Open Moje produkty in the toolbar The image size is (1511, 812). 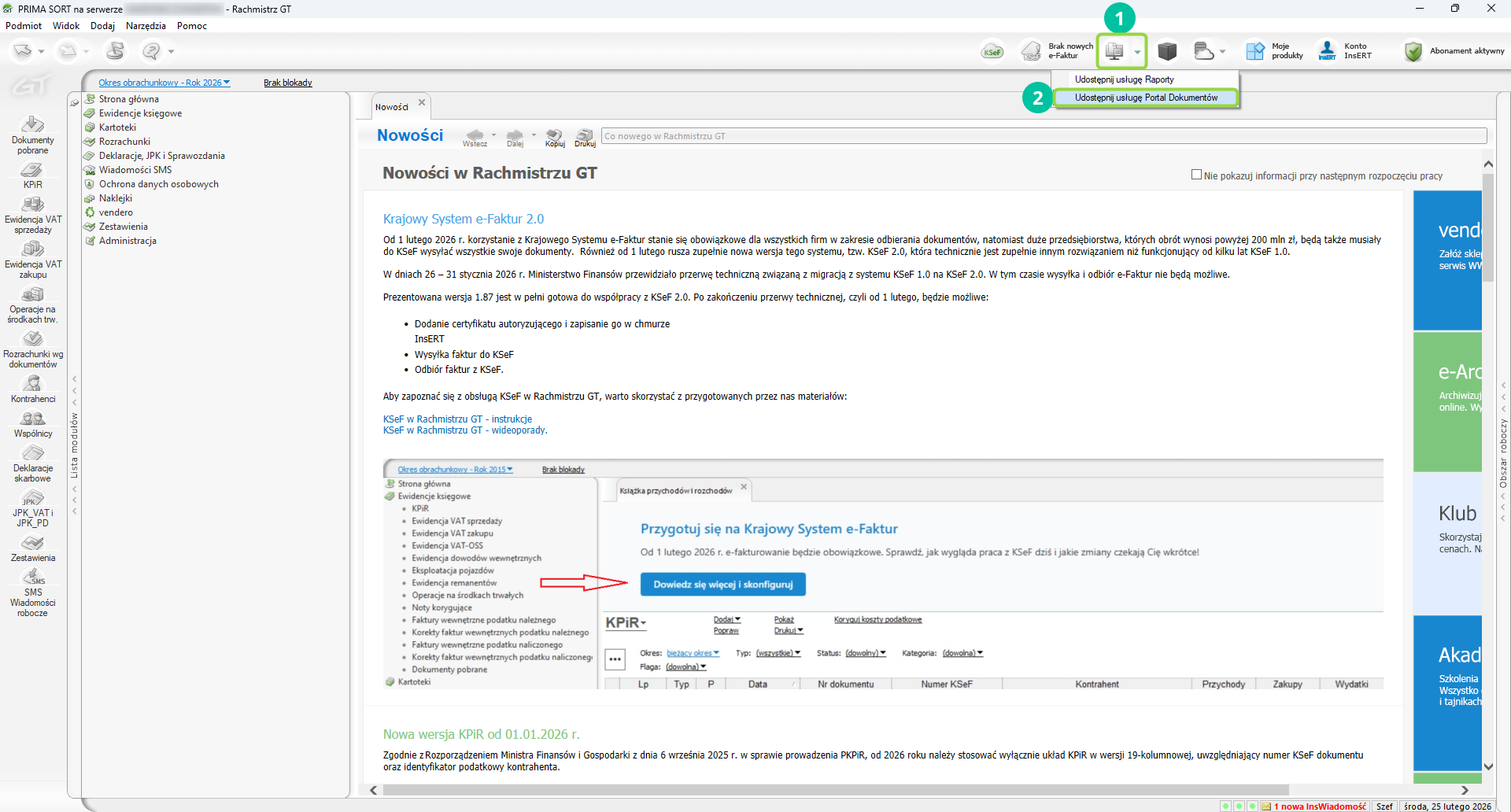point(1274,51)
